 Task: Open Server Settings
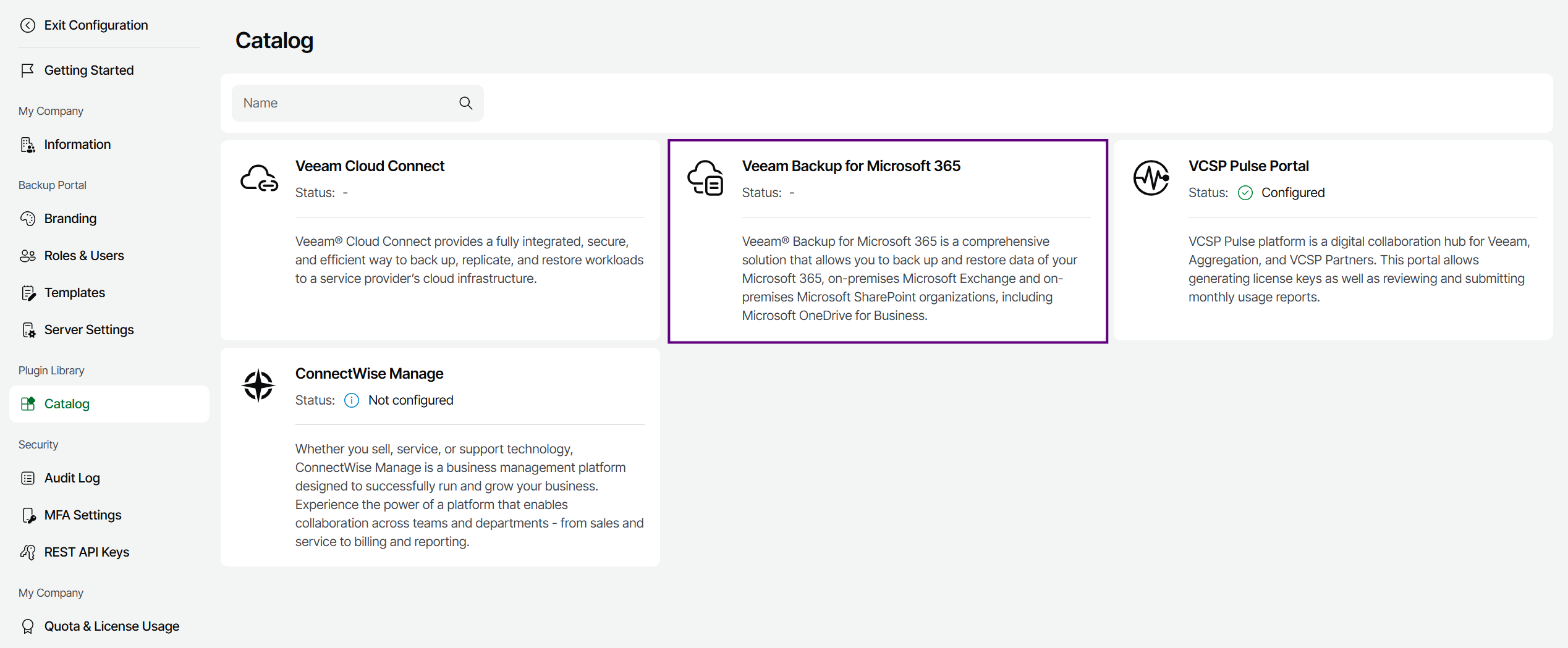89,330
